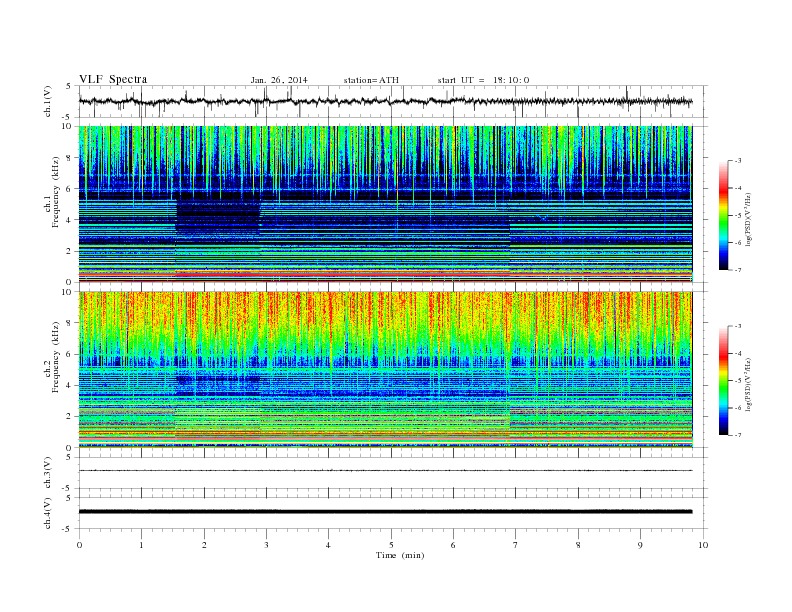Click time-axis tick label "3"
The height and width of the screenshot is (612, 792).
(x=266, y=545)
